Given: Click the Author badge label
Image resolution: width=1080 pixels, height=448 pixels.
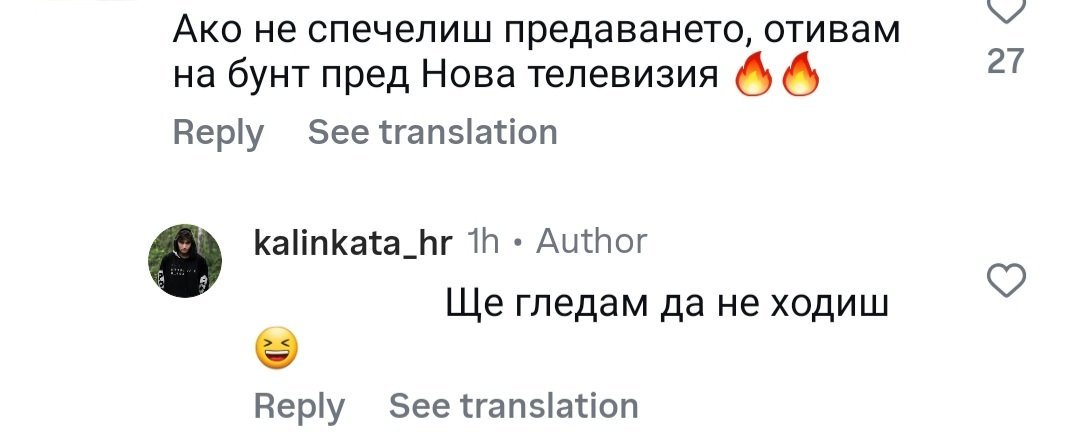Looking at the screenshot, I should tap(592, 241).
